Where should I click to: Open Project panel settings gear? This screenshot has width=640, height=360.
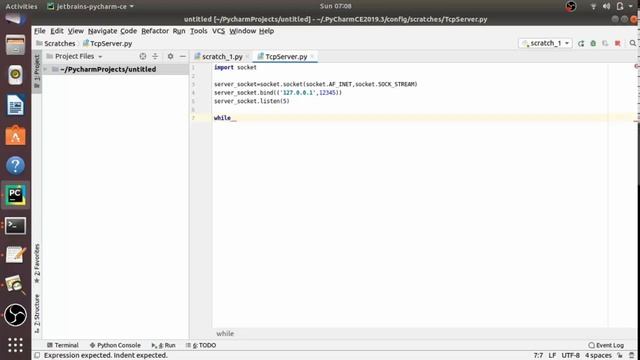(x=170, y=56)
